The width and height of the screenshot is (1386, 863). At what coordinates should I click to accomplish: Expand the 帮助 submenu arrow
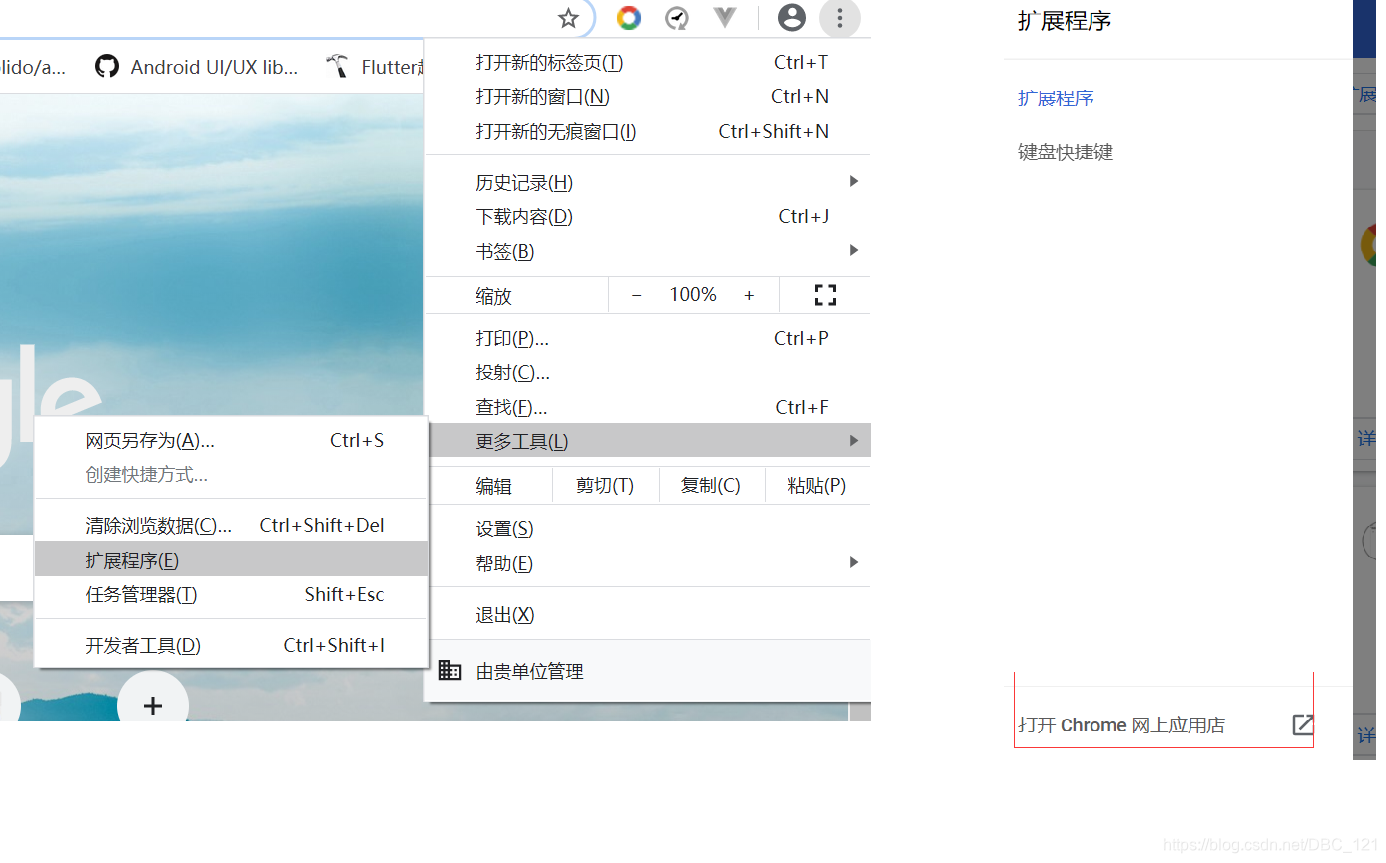coord(853,562)
